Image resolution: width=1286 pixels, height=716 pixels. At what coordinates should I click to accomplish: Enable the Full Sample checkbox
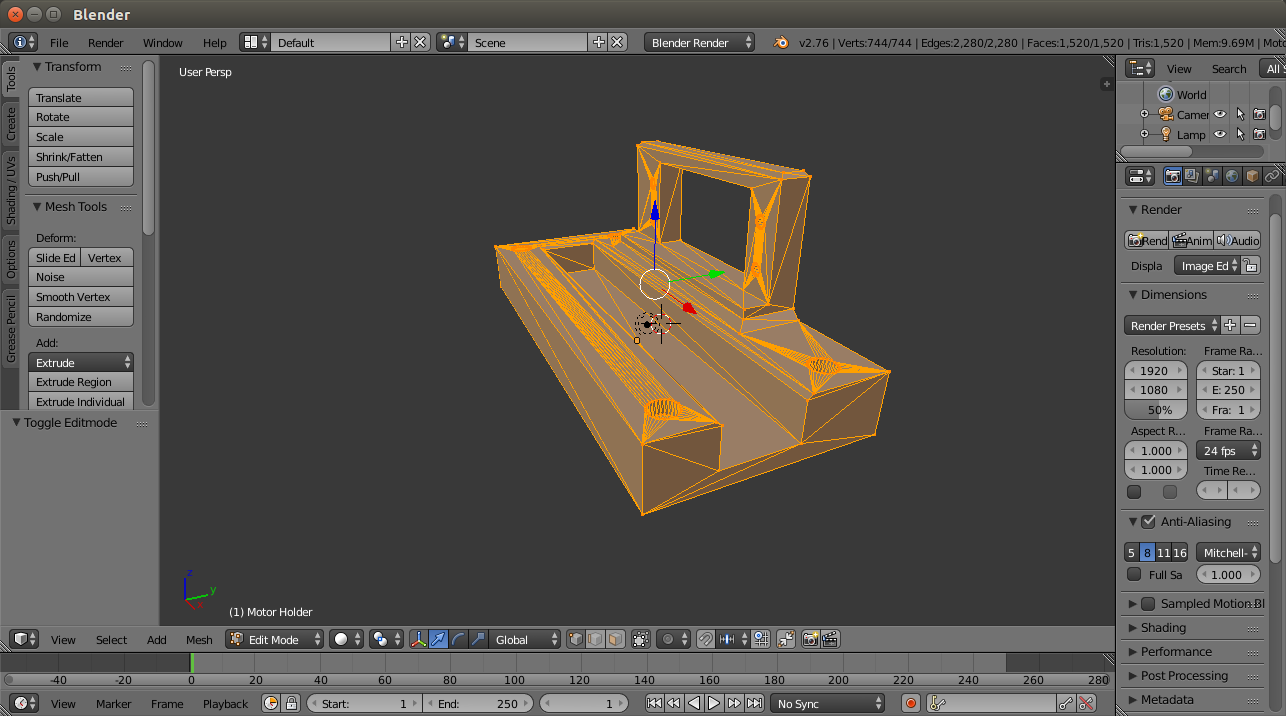[1134, 575]
